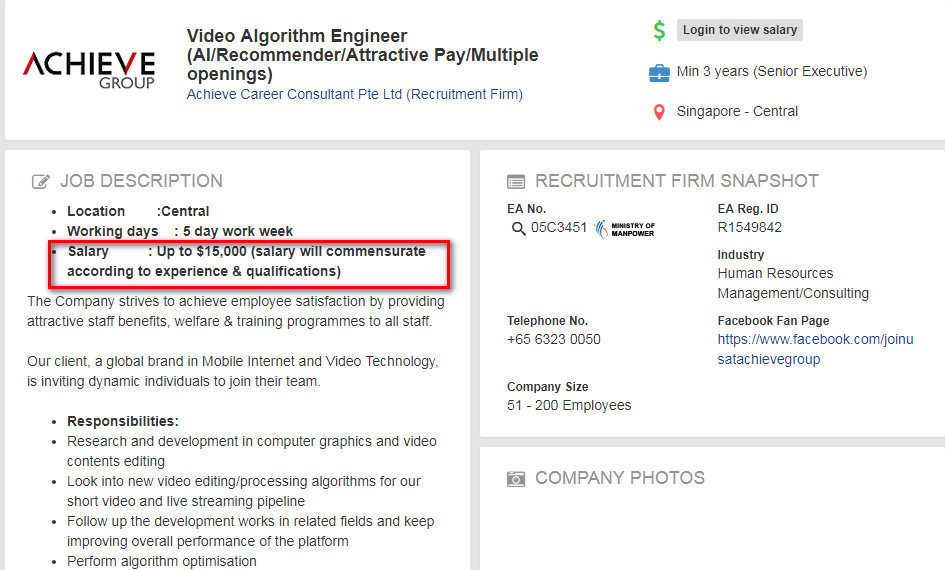Click the Singapore - Central location text
The height and width of the screenshot is (570, 945).
[x=737, y=111]
